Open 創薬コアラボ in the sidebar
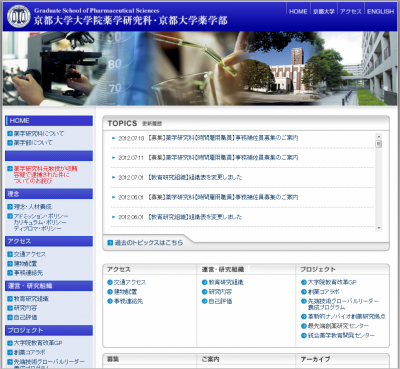Image resolution: width=400 pixels, height=369 pixels. (x=30, y=352)
